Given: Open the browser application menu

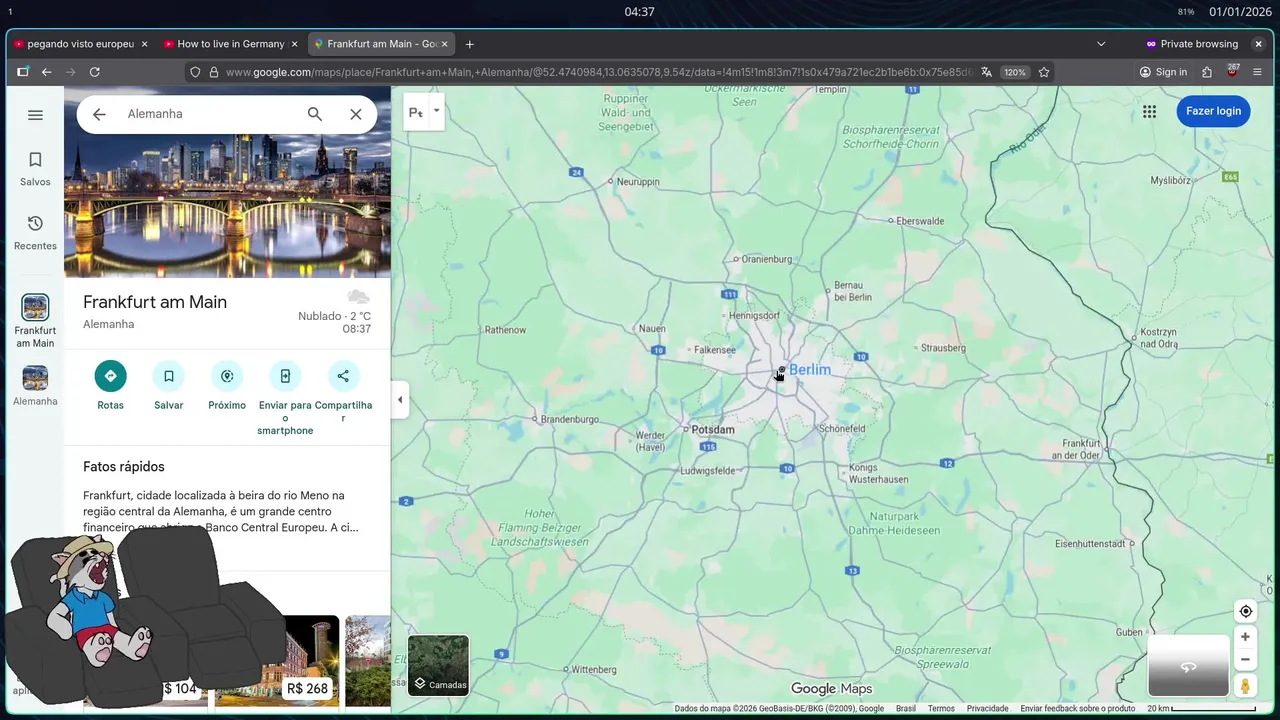Looking at the screenshot, I should tap(1258, 72).
